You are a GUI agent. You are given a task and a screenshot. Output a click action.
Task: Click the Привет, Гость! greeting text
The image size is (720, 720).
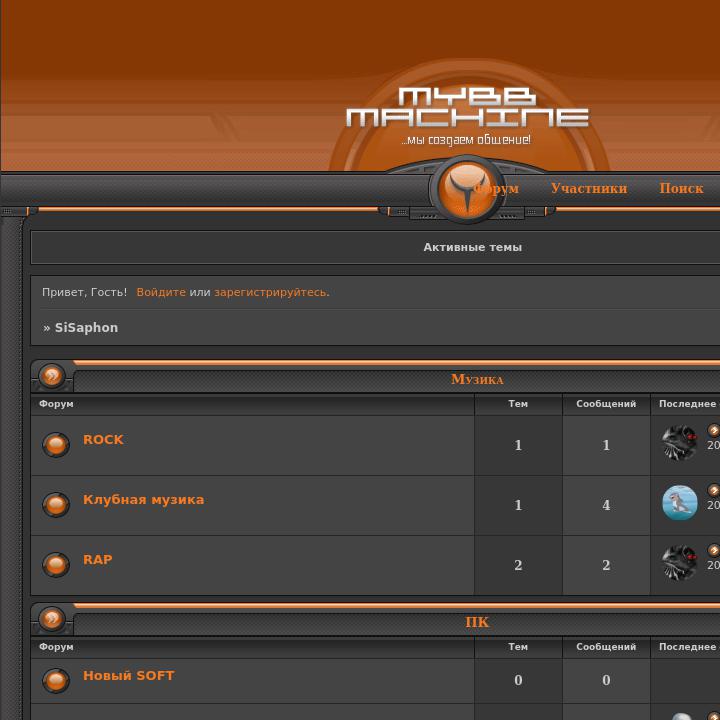[x=84, y=292]
